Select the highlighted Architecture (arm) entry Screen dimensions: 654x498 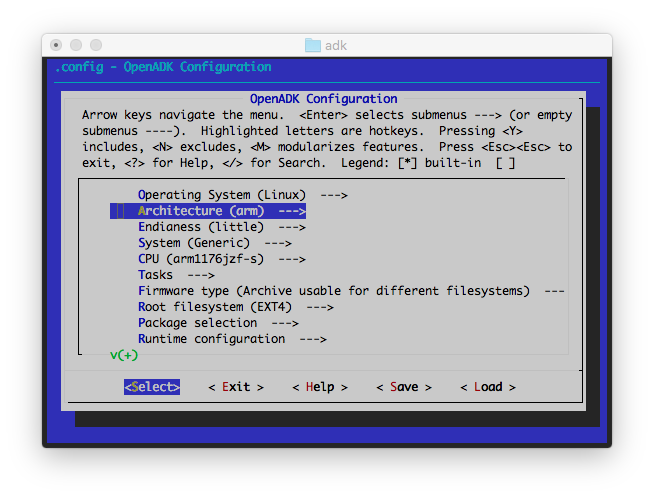pyautogui.click(x=221, y=211)
